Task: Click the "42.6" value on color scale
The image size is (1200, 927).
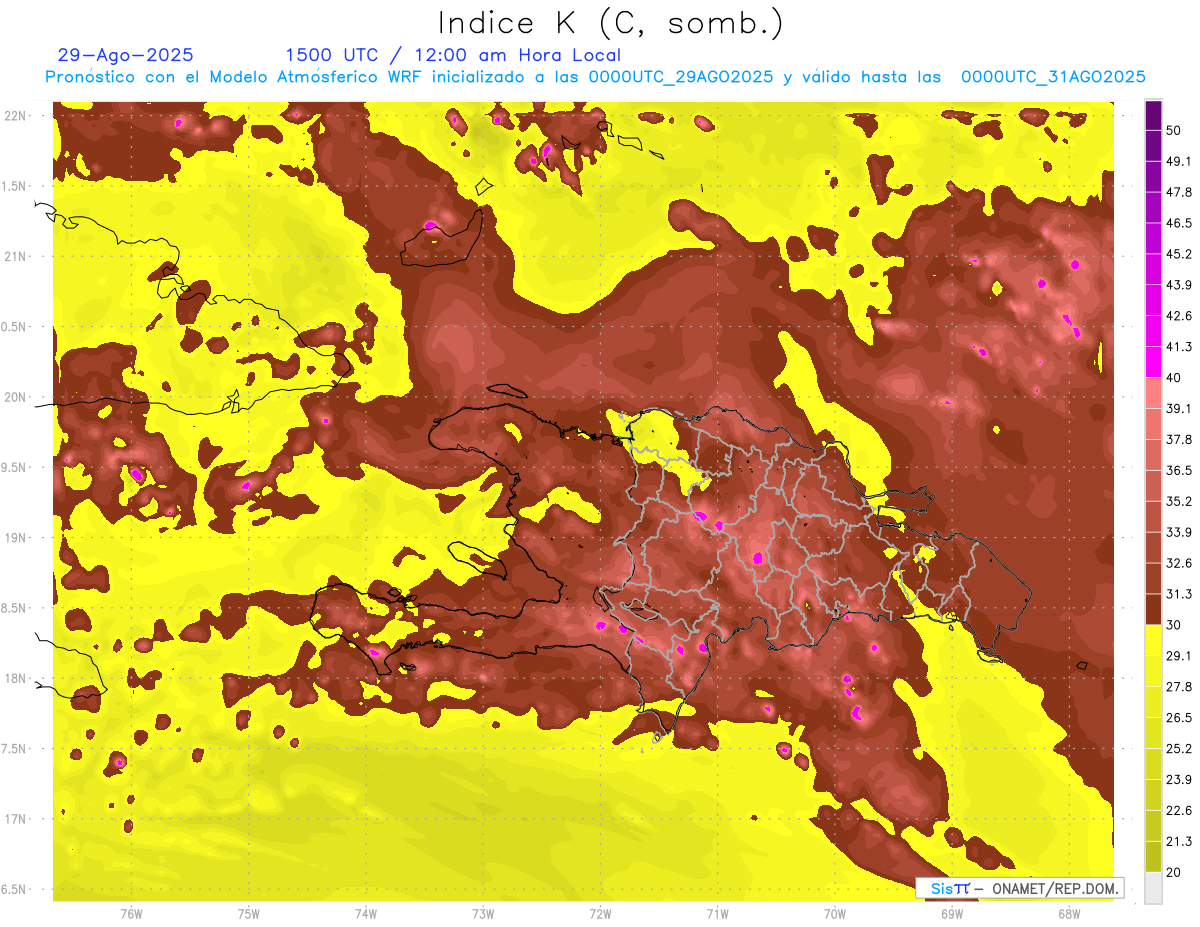Action: click(1177, 316)
